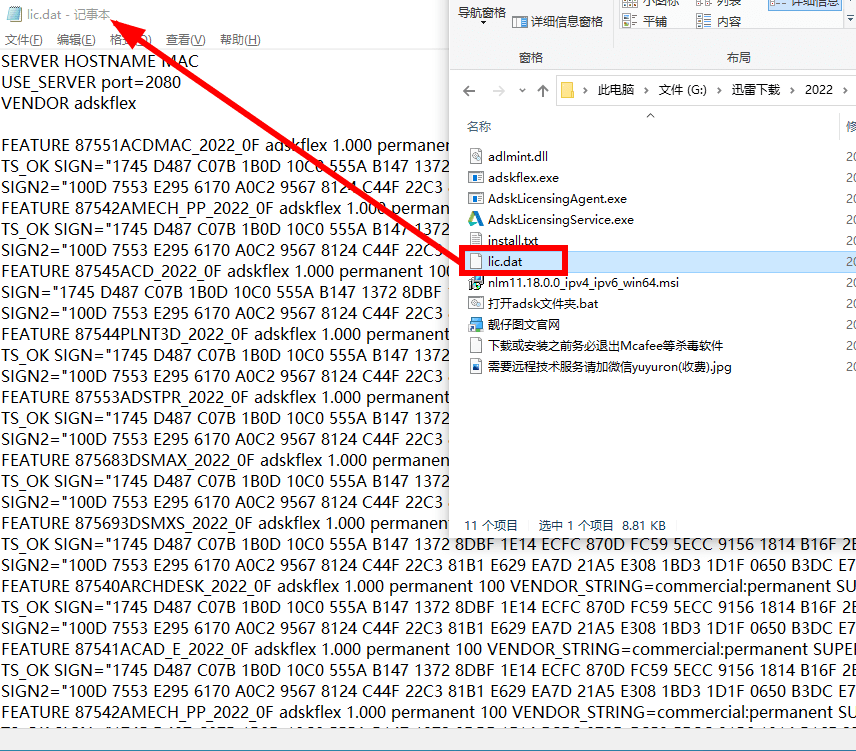The height and width of the screenshot is (751, 856).
Task: Open the recent locations dropdown arrow
Action: (522, 91)
